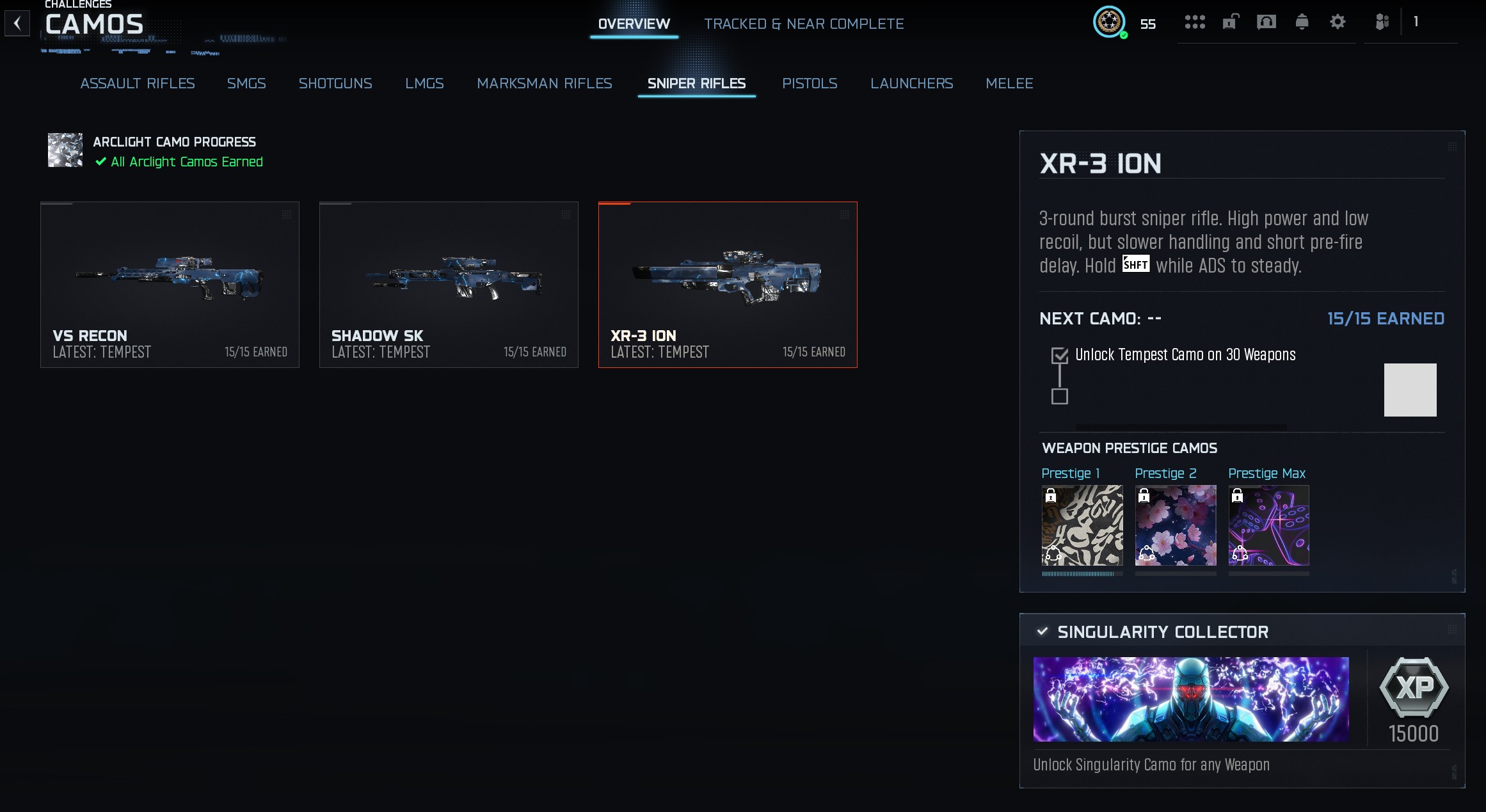Click the unlock padlock icon in top bar

(1231, 22)
